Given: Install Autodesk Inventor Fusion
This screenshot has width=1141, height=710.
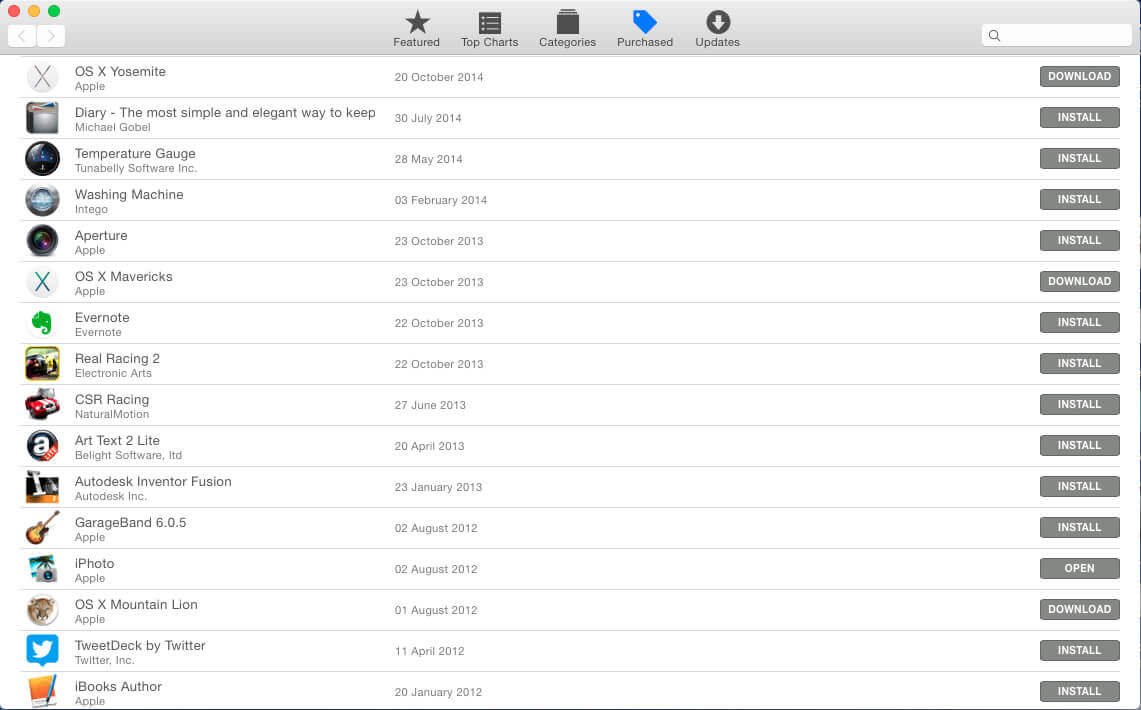Looking at the screenshot, I should point(1079,486).
